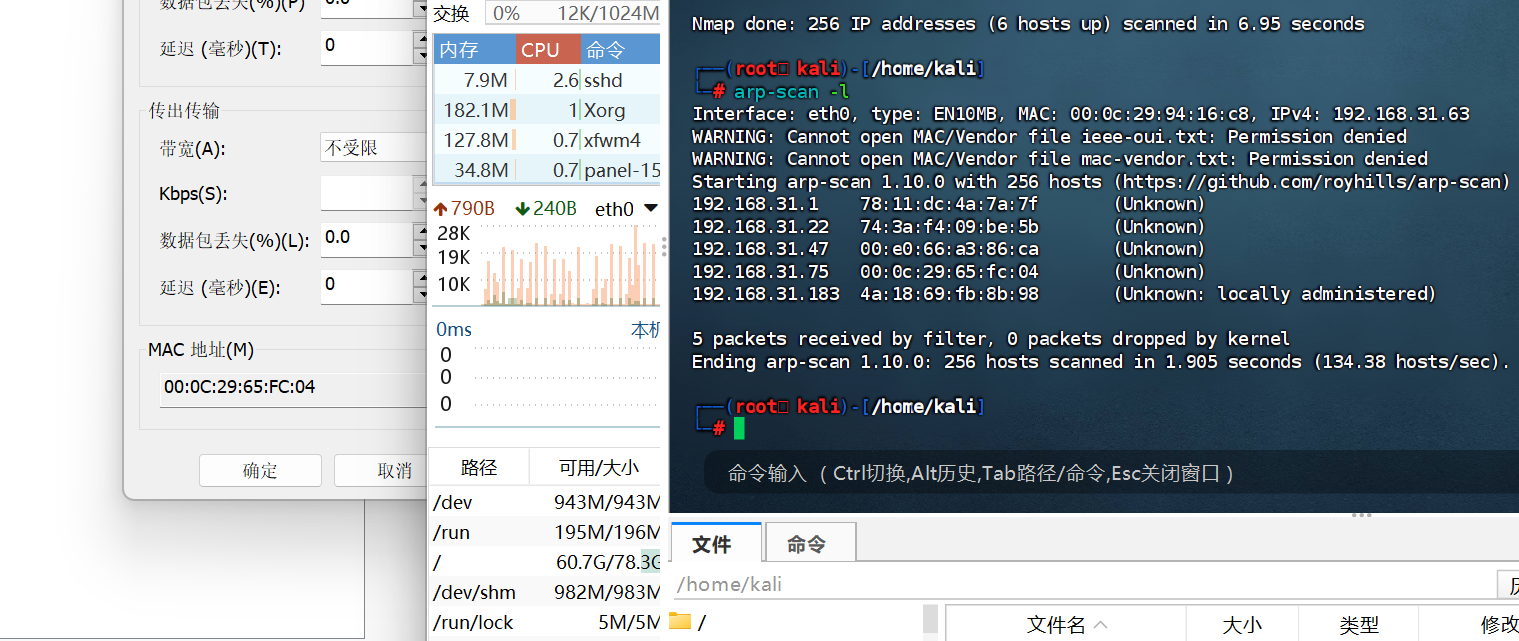Viewport: 1519px width, 641px height.
Task: Click the root folder icon in file tree
Action: (x=680, y=622)
